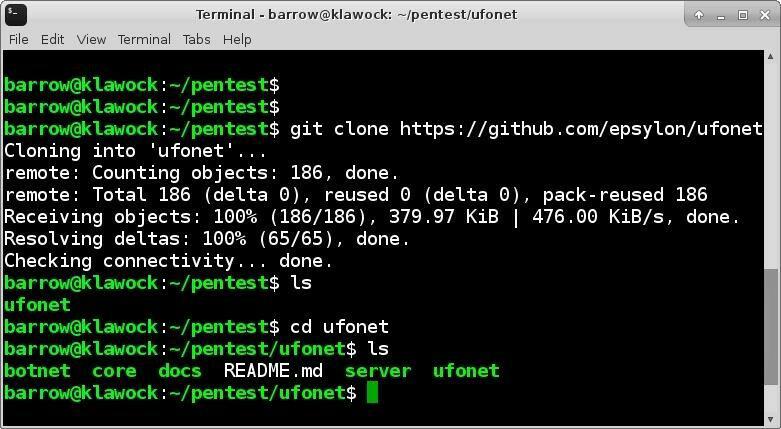Click the green cursor block at prompt
Image resolution: width=781 pixels, height=429 pixels.
(x=372, y=393)
